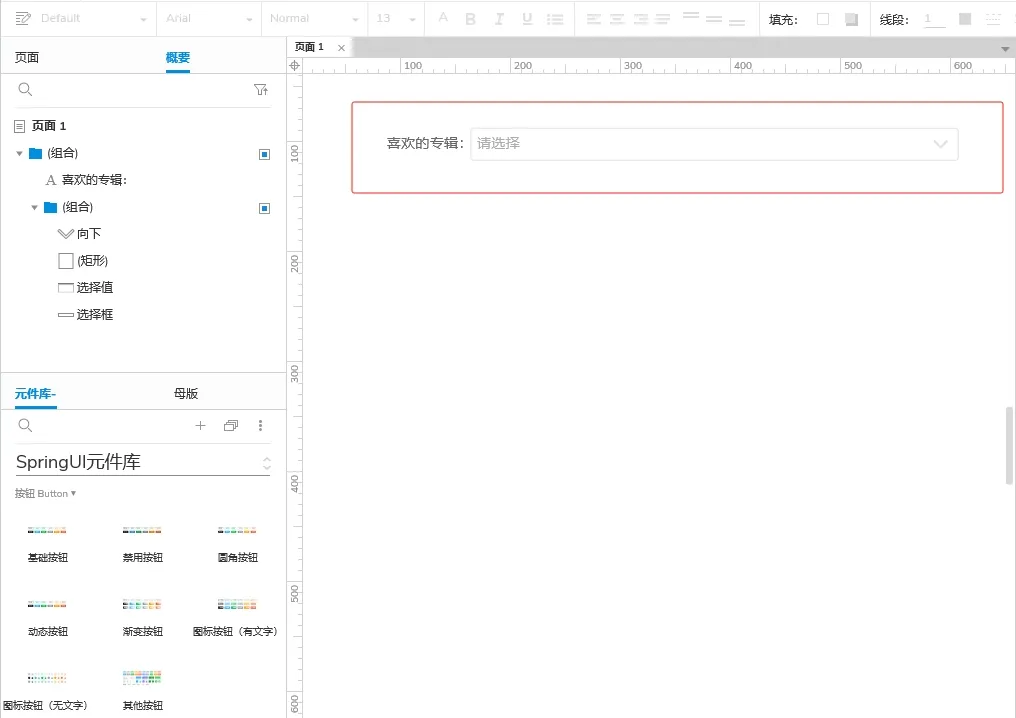Click the add library plus icon
This screenshot has height=718, width=1016.
[x=200, y=425]
